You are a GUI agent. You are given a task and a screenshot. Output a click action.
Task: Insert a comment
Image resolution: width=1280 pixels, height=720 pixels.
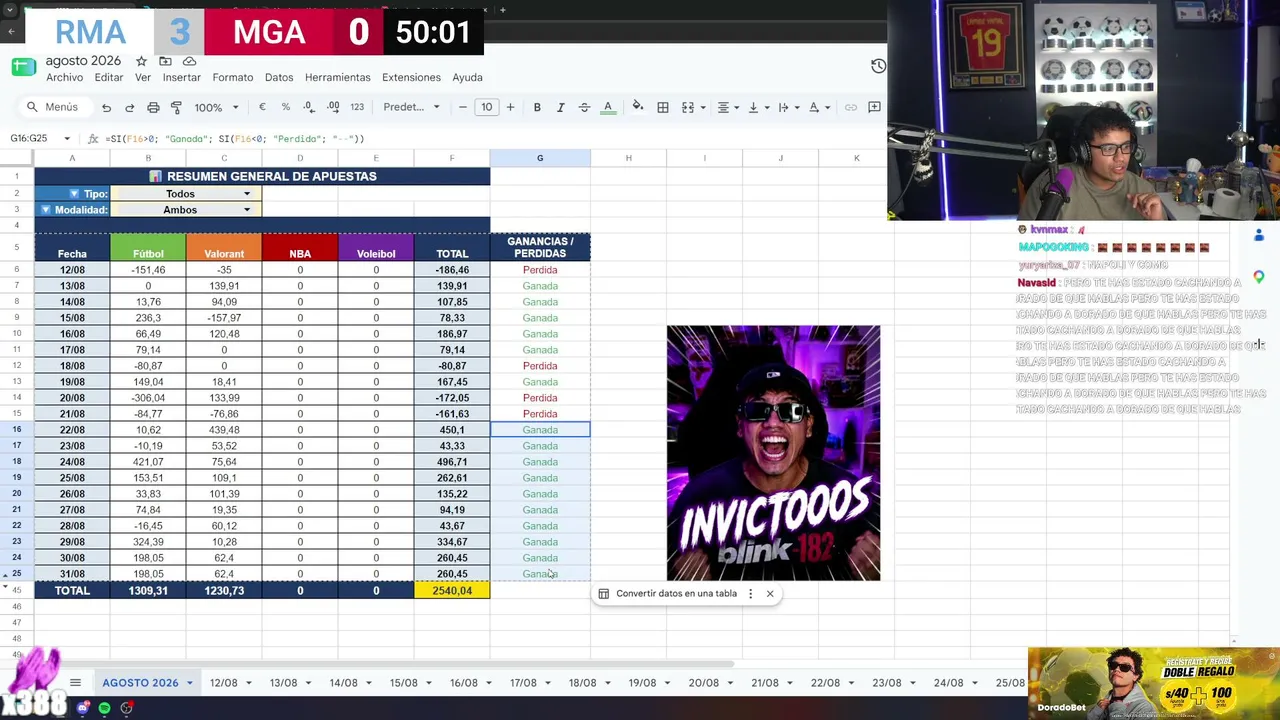coord(874,108)
